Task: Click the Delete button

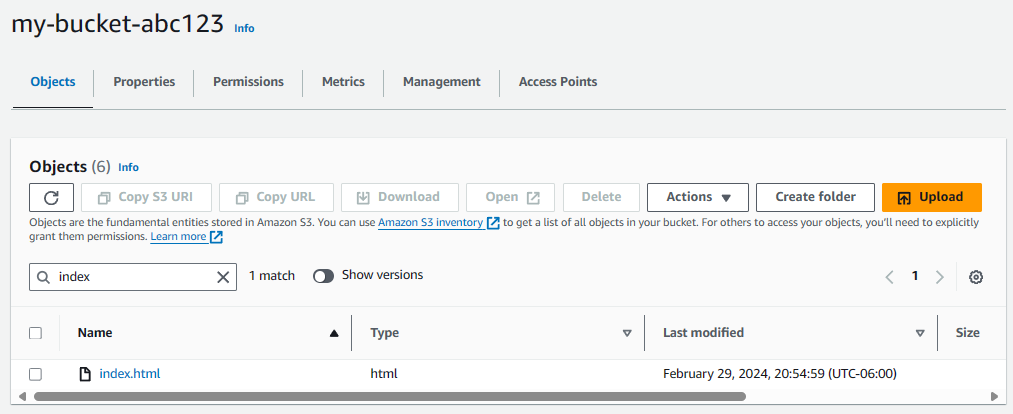Action: coord(601,197)
